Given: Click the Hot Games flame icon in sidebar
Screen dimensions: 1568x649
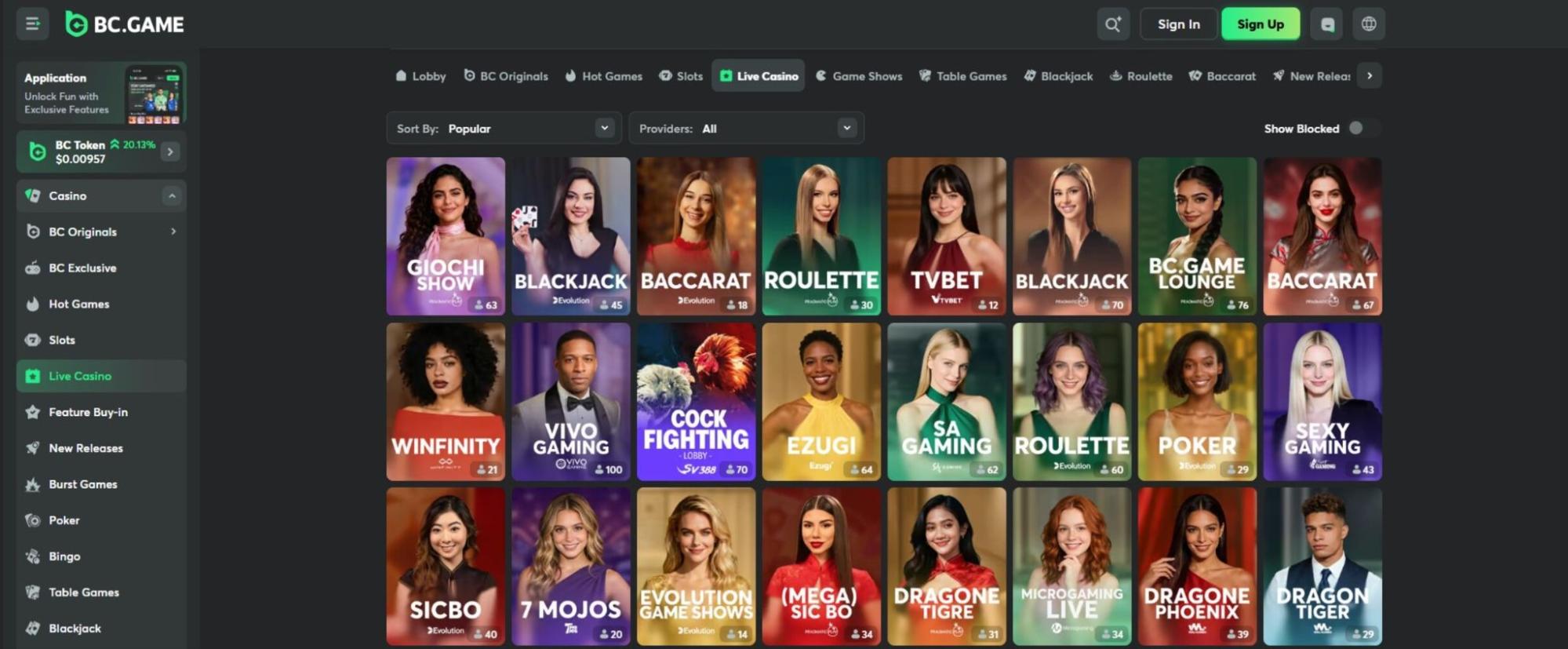Looking at the screenshot, I should pyautogui.click(x=33, y=304).
